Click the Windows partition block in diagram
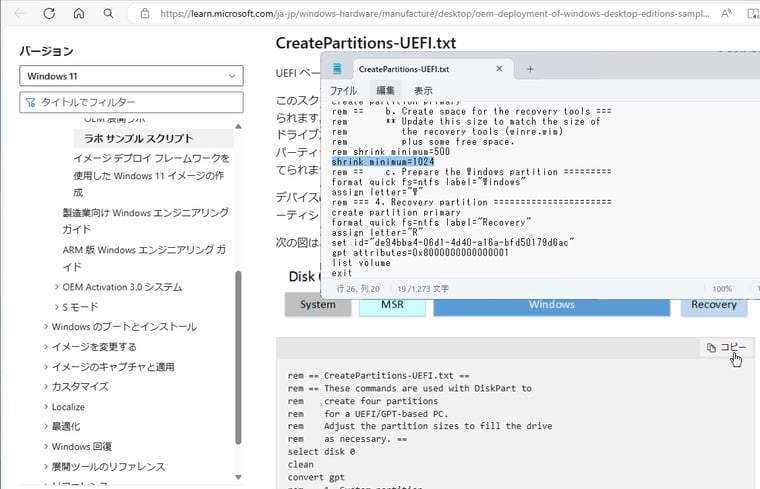This screenshot has width=760, height=489. point(552,305)
